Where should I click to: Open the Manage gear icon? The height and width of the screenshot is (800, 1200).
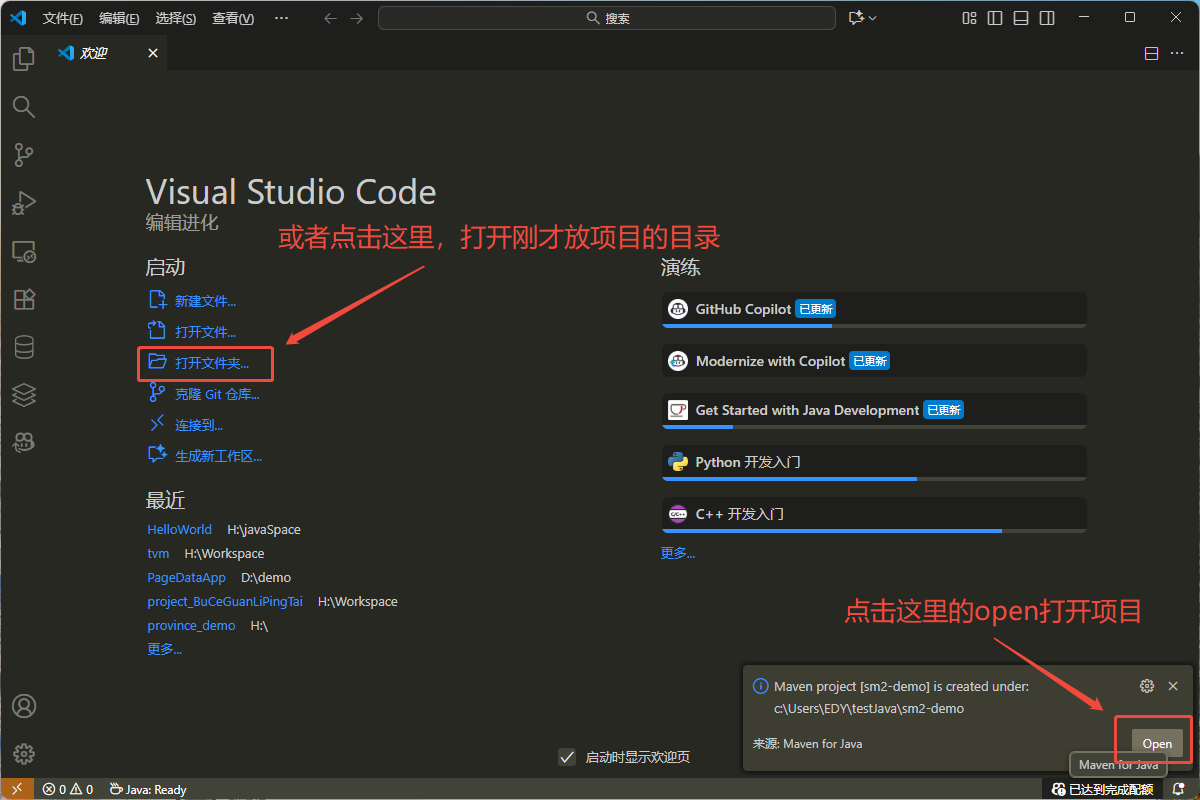coord(23,753)
